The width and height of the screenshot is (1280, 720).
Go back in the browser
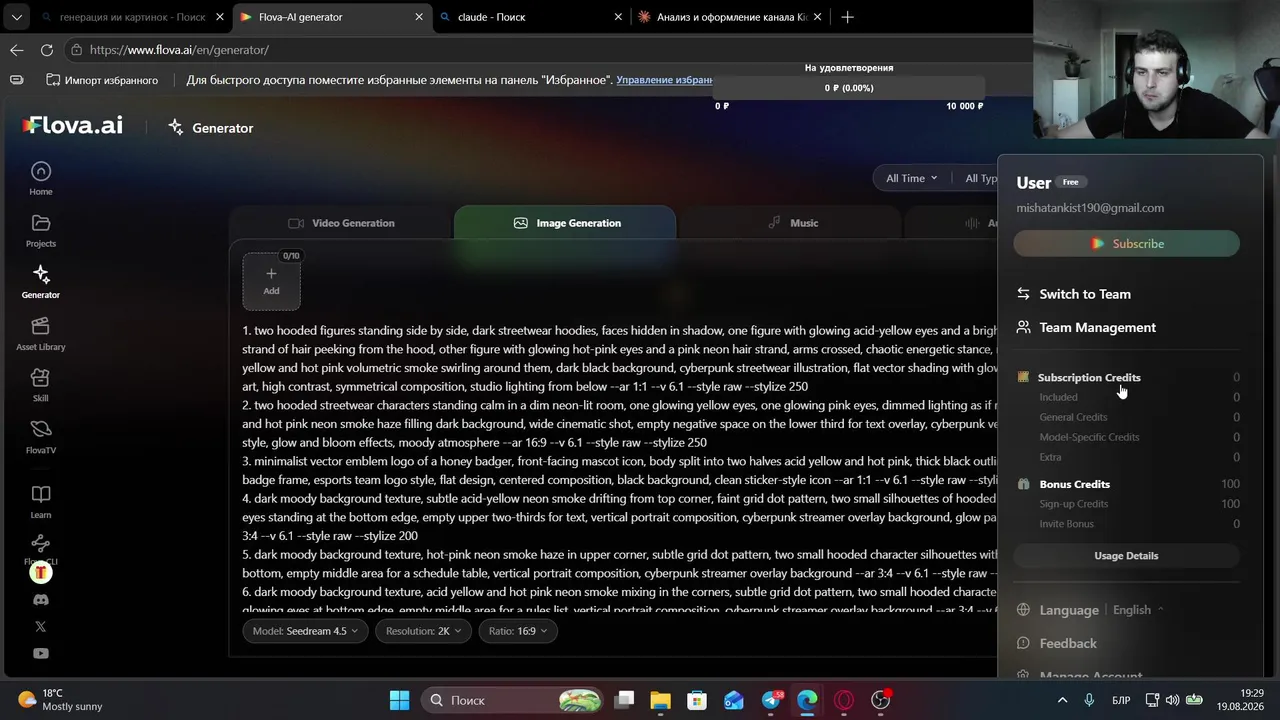coord(17,49)
